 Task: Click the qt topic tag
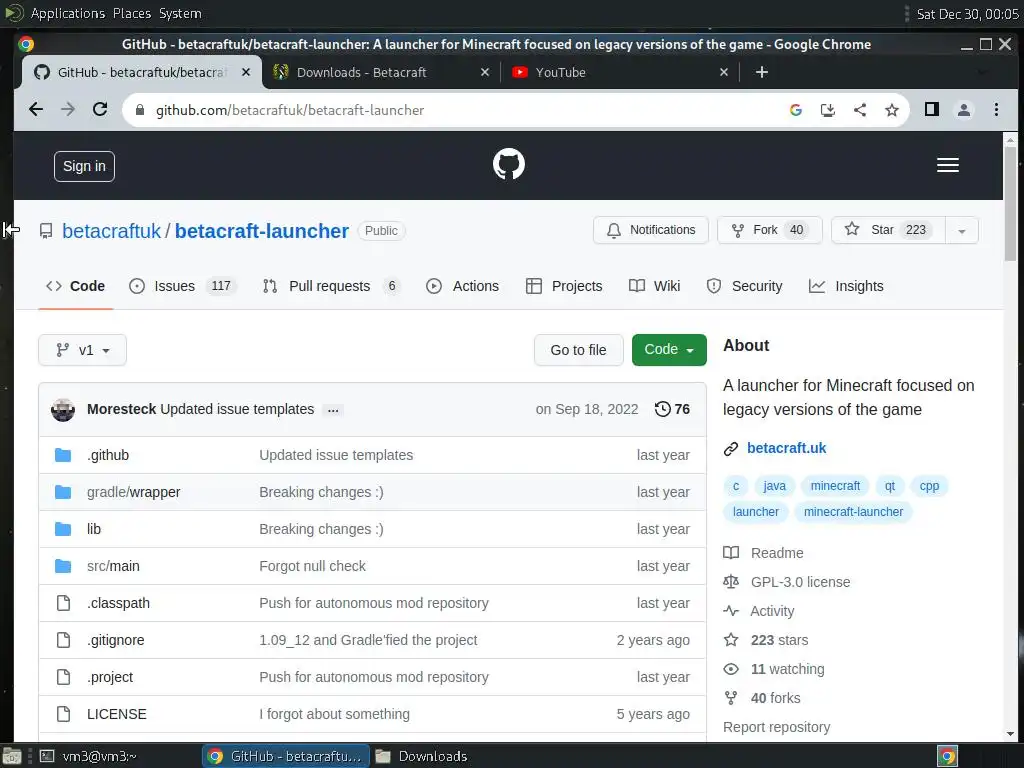[889, 486]
